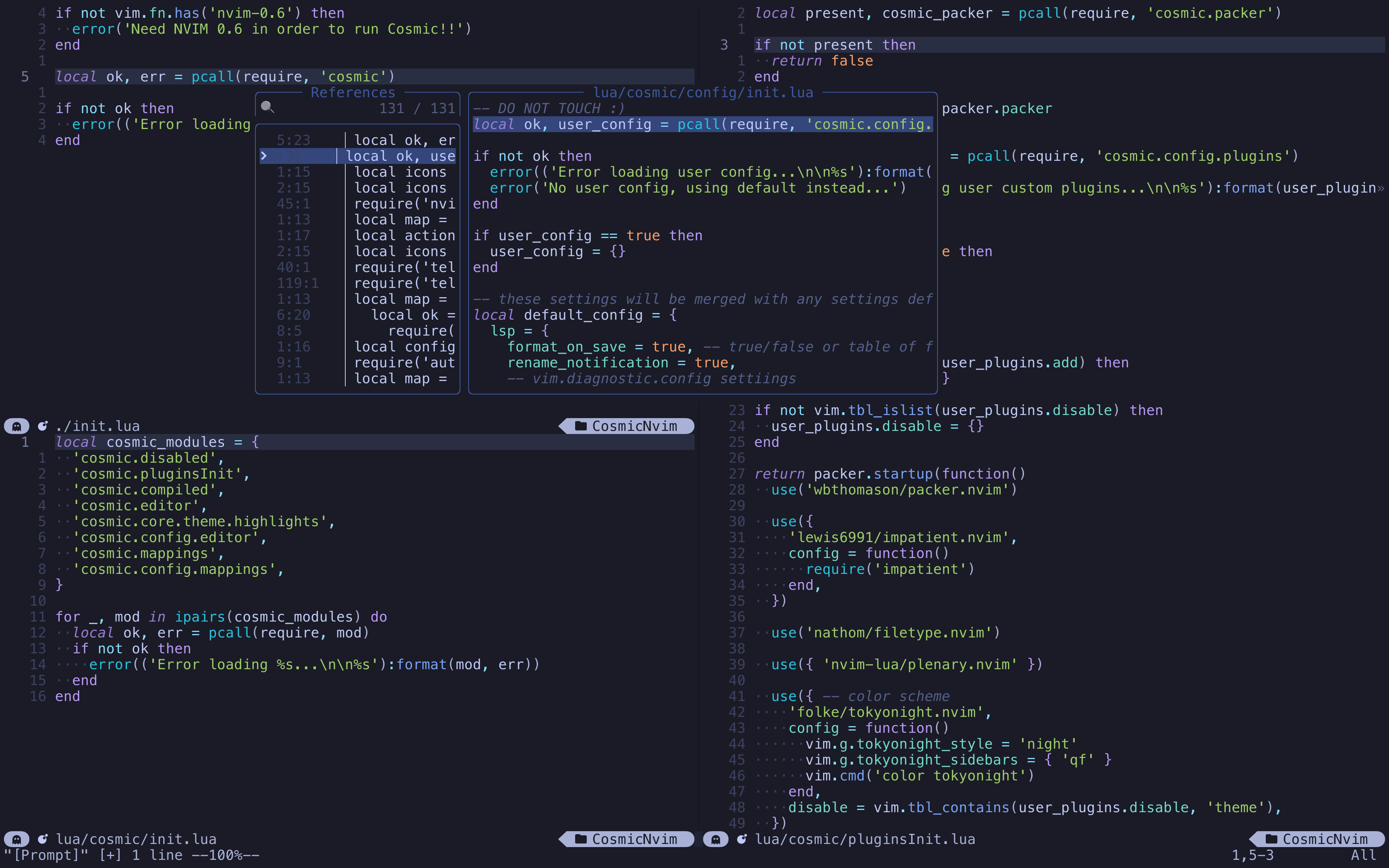1389x868 pixels.
Task: Click ghost mode icon beside ./init.lua
Action: tap(17, 426)
